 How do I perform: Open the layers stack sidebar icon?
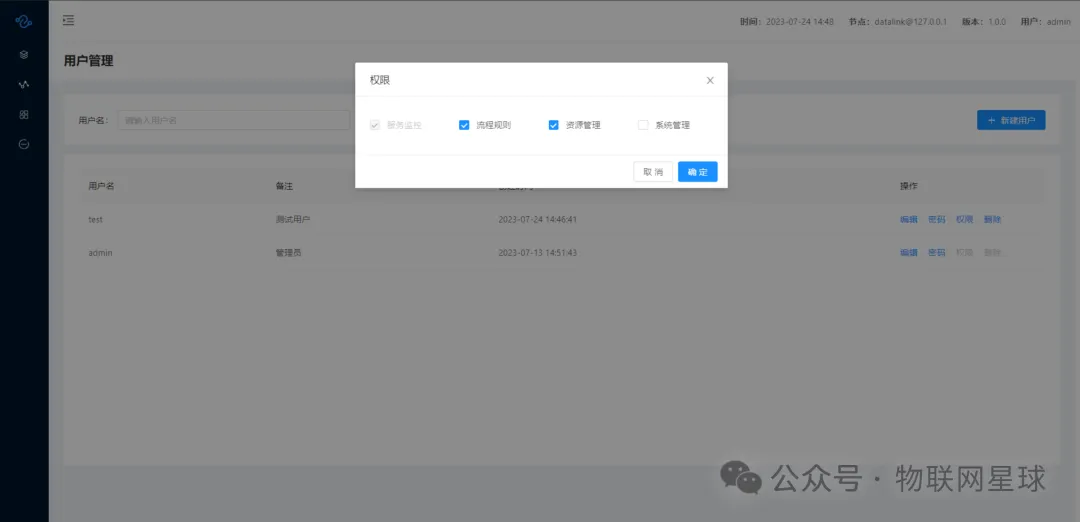pyautogui.click(x=24, y=54)
